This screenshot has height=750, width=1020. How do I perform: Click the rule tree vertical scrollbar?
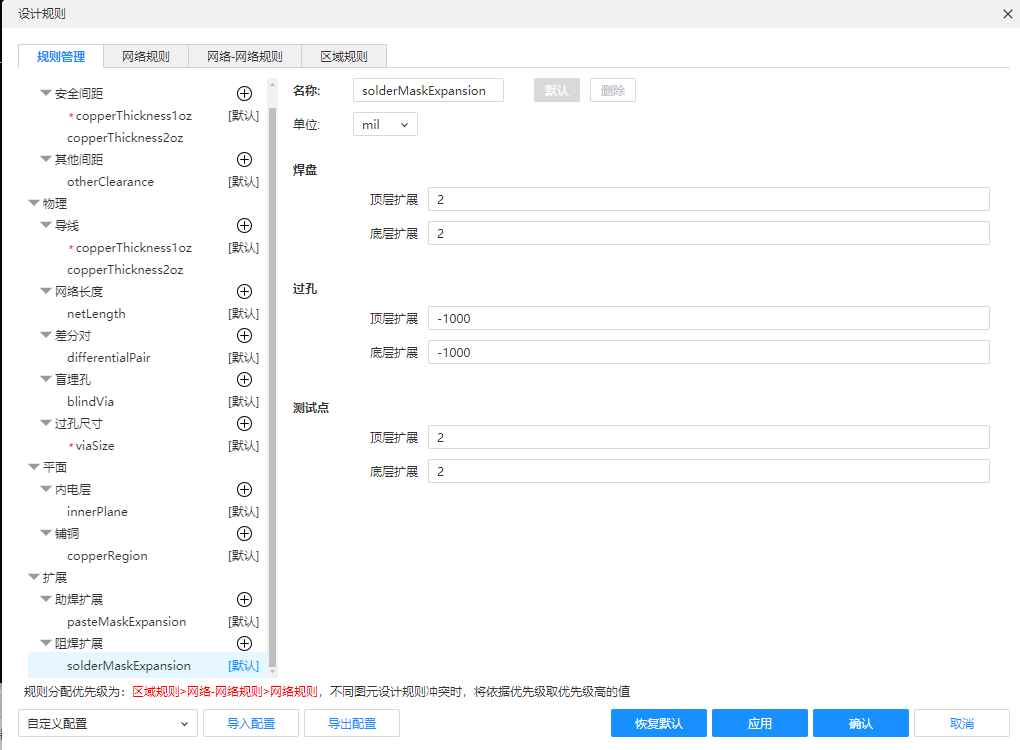click(x=272, y=380)
